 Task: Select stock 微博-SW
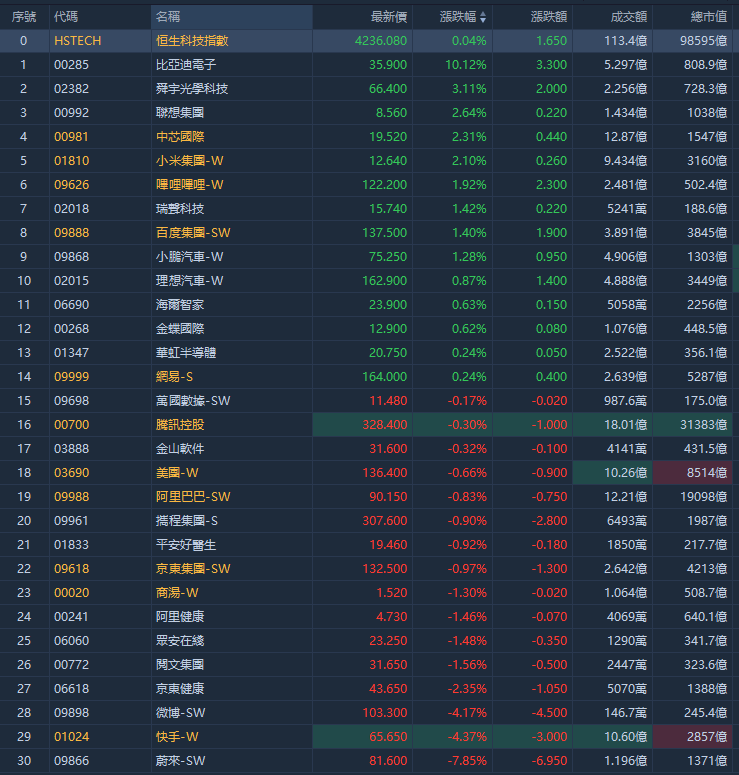click(x=180, y=713)
